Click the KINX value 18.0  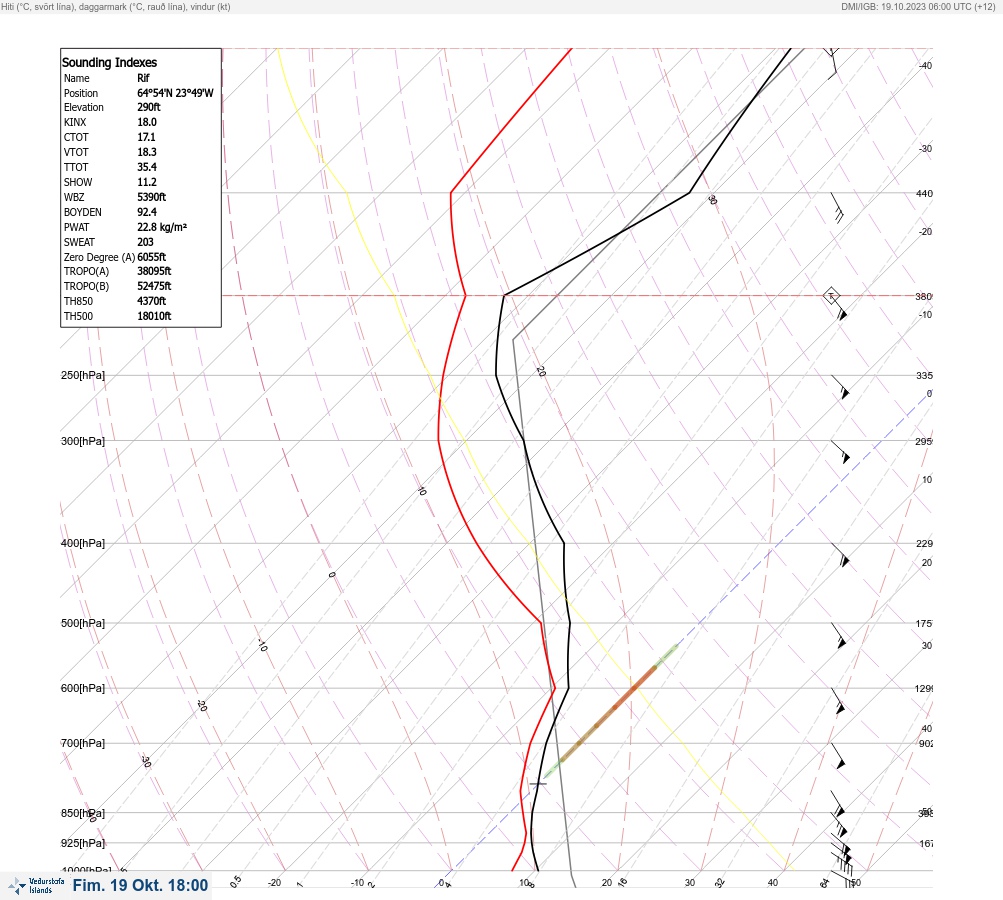pyautogui.click(x=146, y=122)
